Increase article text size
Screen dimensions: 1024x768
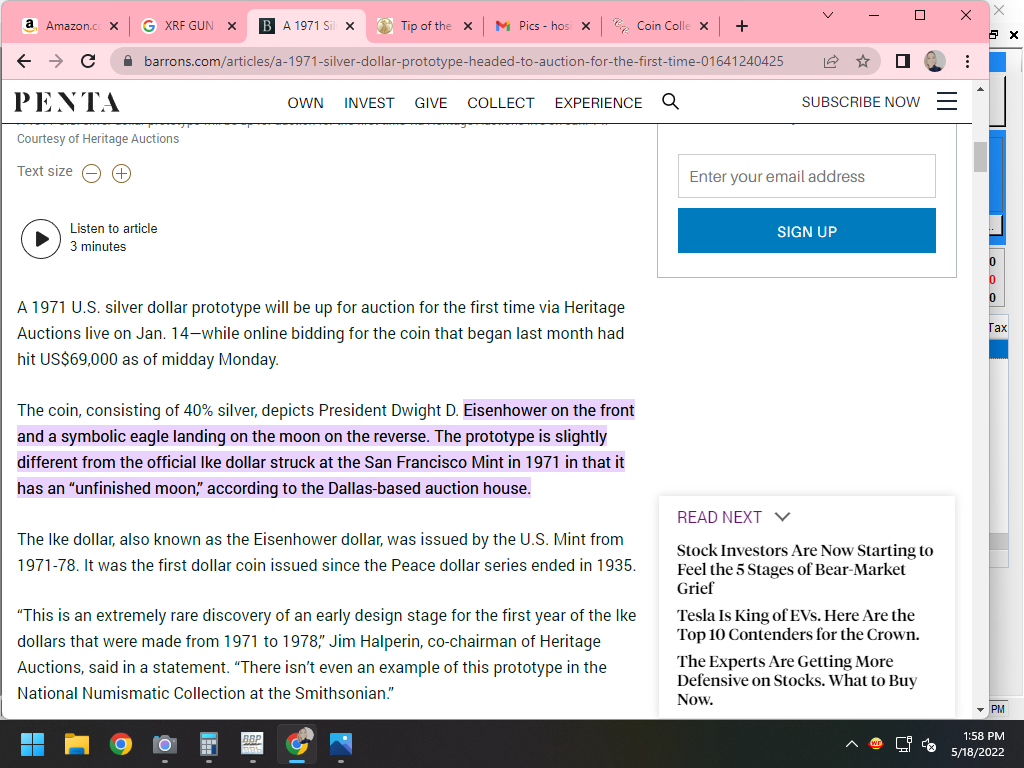pyautogui.click(x=121, y=173)
